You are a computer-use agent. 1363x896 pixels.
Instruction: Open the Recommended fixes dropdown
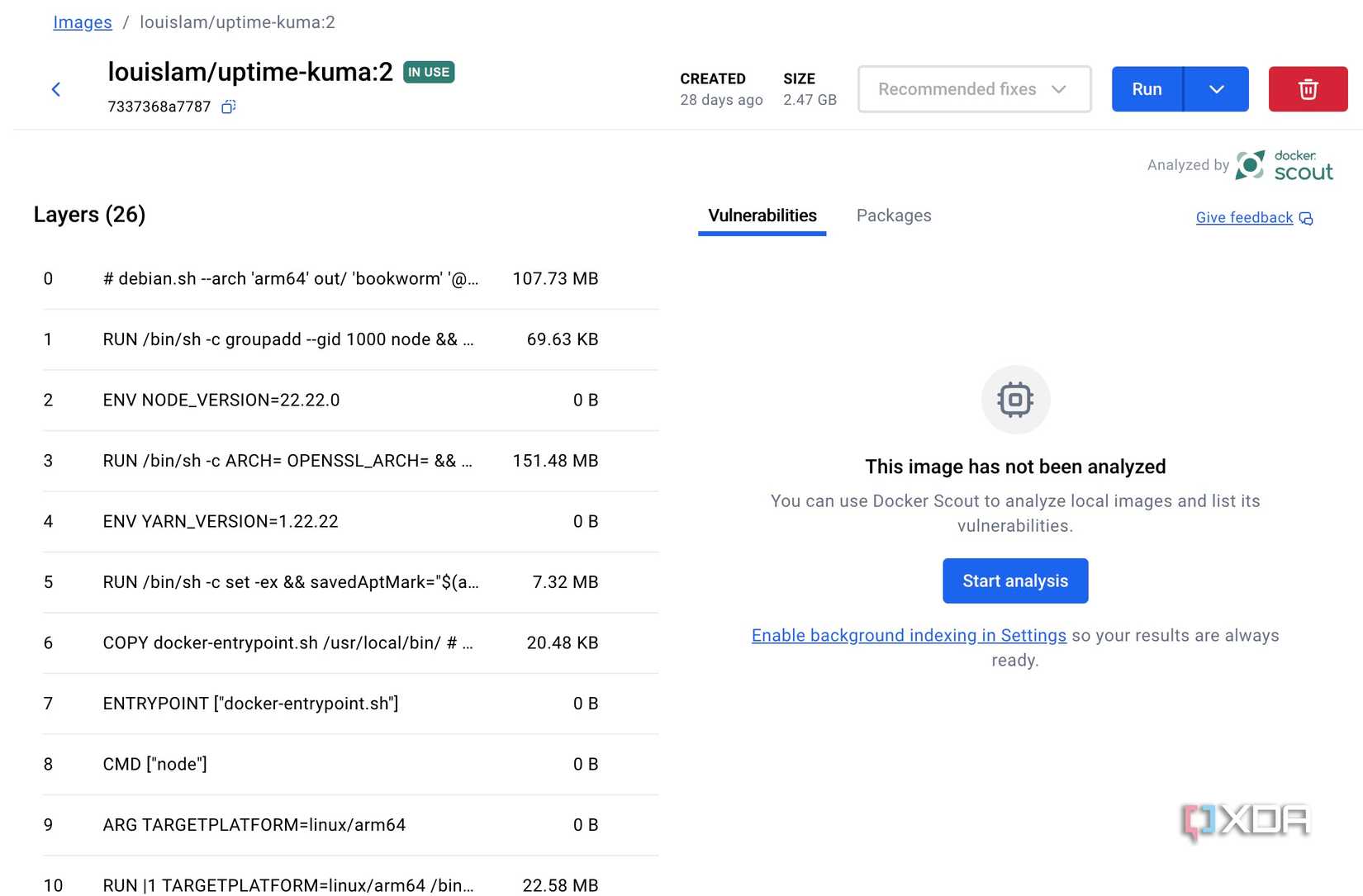(x=973, y=88)
